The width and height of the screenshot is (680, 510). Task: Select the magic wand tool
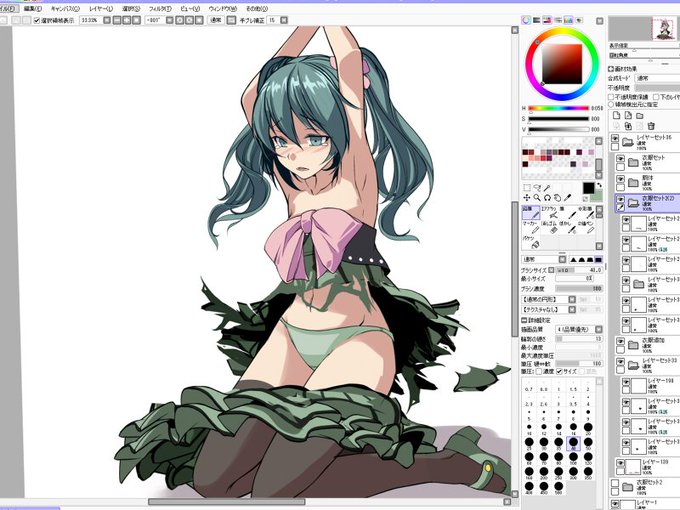click(547, 187)
